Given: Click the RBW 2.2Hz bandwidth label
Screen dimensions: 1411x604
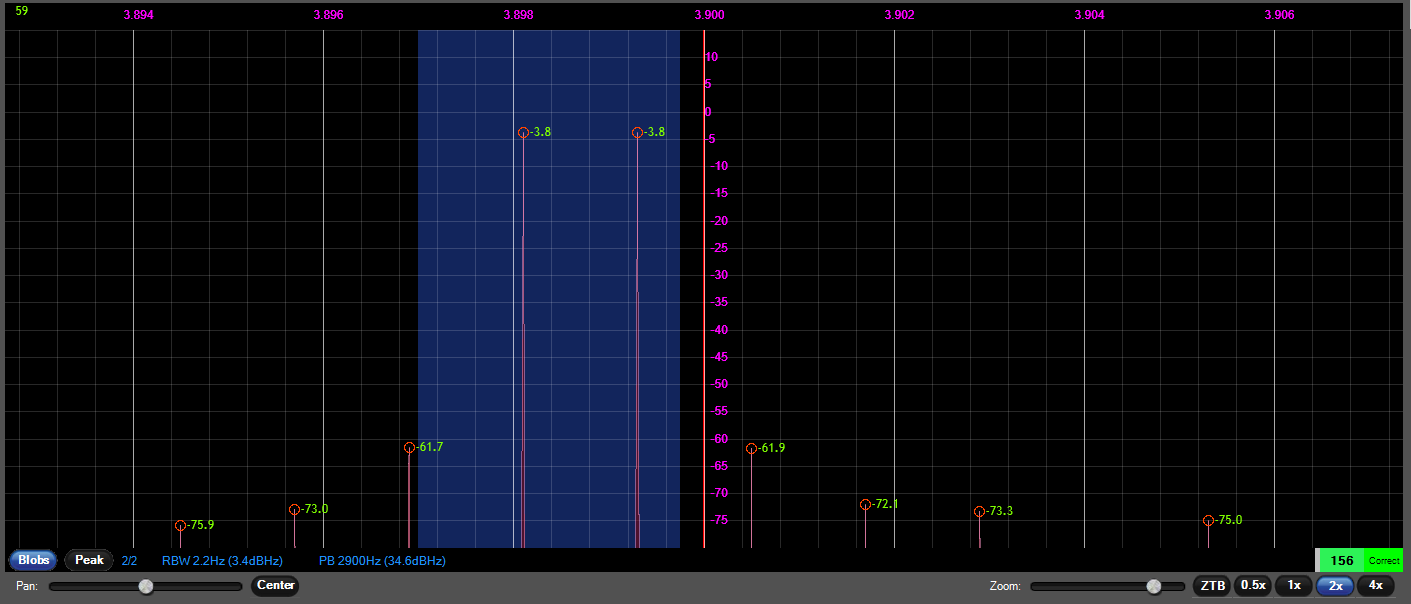Looking at the screenshot, I should [x=220, y=560].
